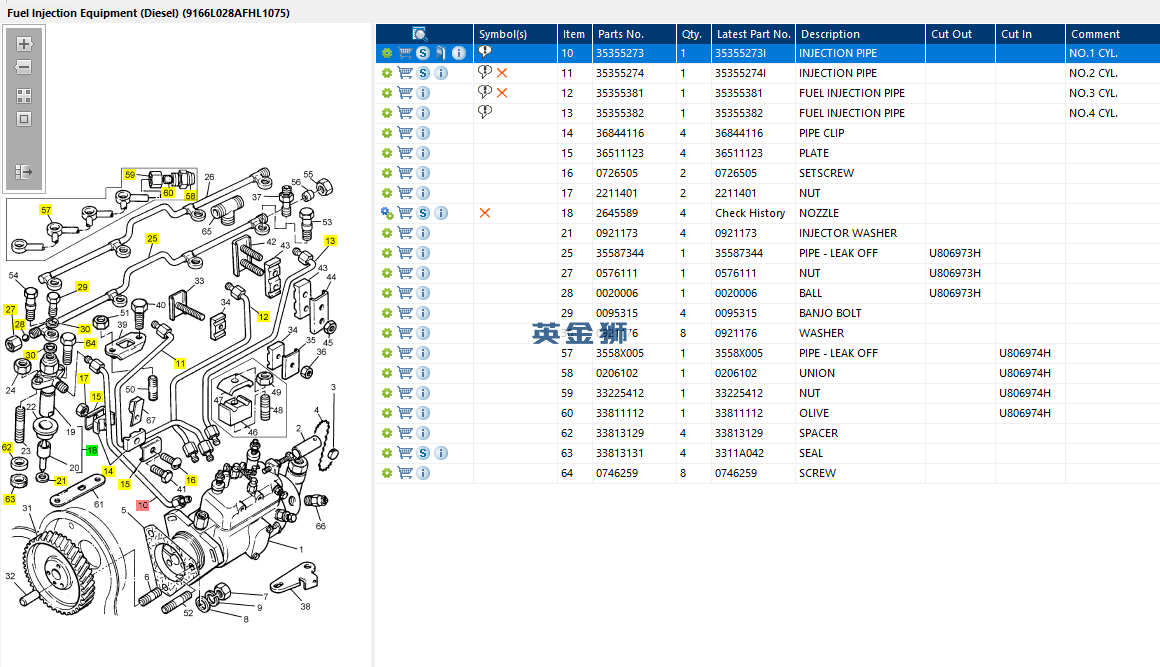The height and width of the screenshot is (667, 1160).
Task: Click supersession S icon for item 10
Action: (422, 53)
